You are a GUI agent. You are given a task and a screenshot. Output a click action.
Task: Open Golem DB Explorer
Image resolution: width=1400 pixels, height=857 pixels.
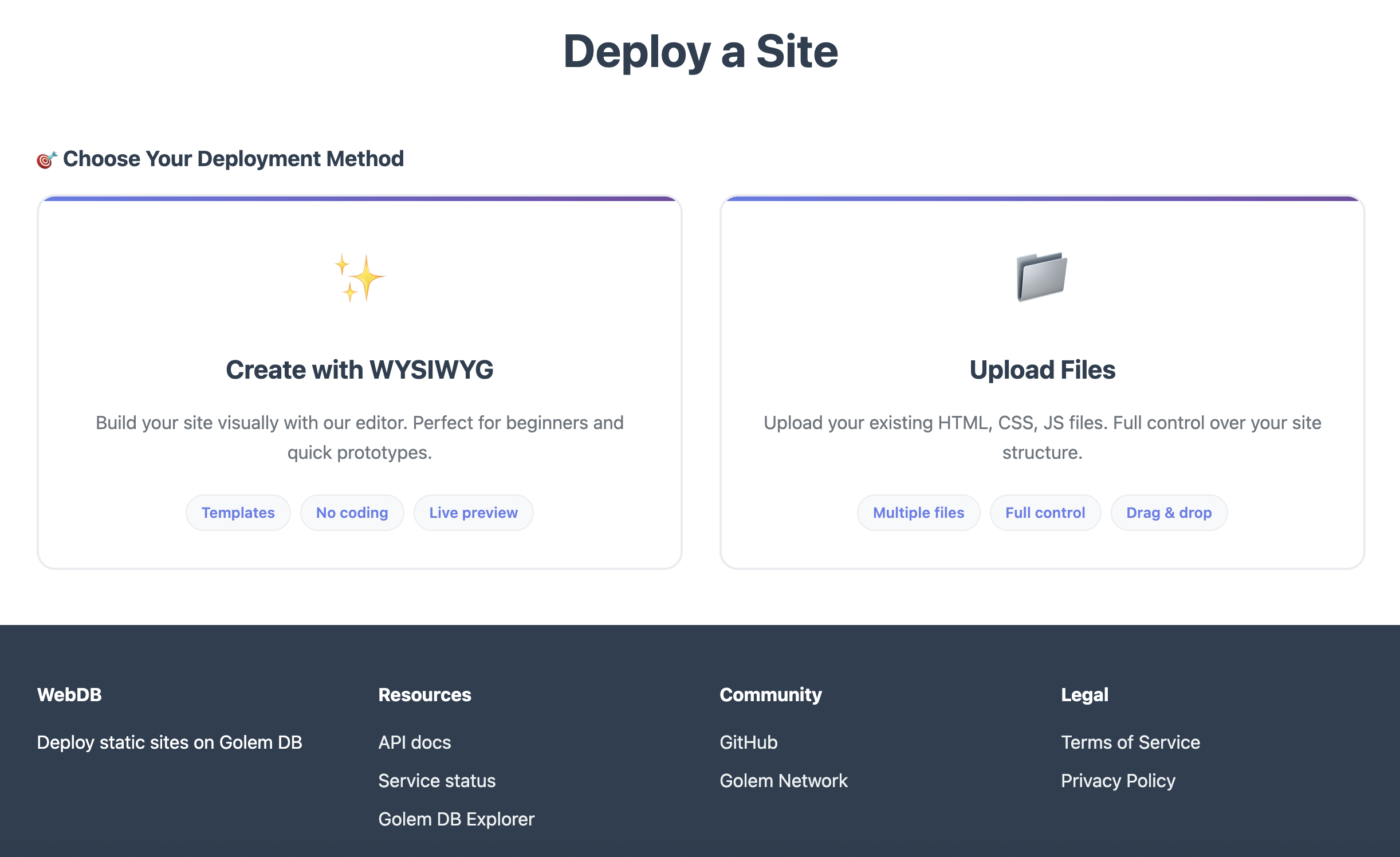pos(456,819)
